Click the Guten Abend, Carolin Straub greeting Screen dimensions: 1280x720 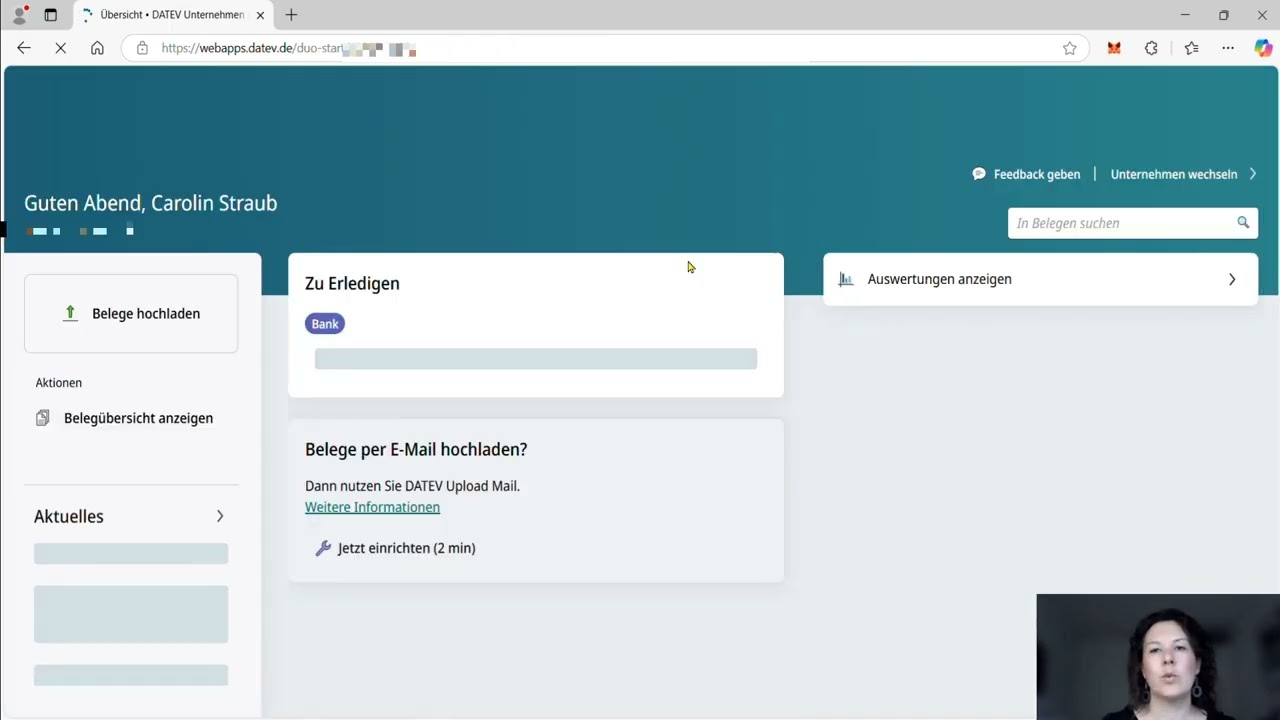pos(150,203)
